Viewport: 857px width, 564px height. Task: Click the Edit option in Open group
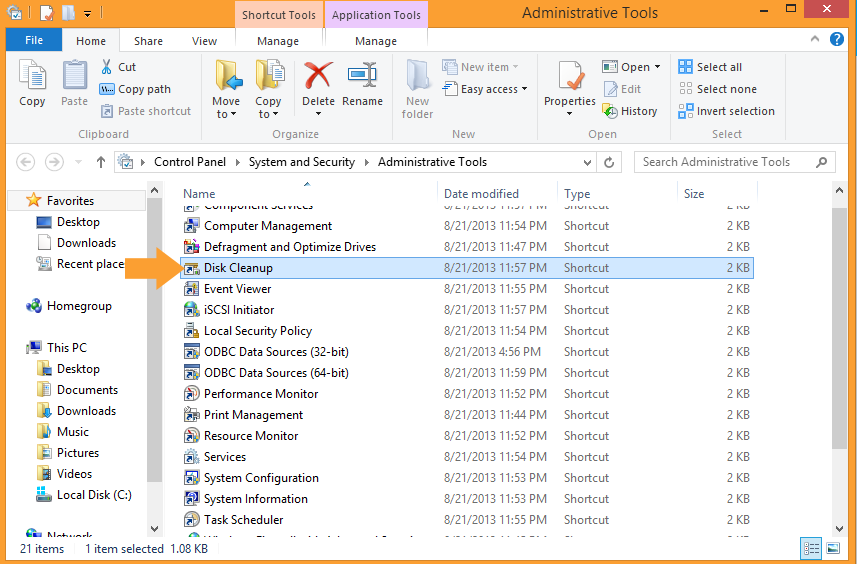coord(623,89)
